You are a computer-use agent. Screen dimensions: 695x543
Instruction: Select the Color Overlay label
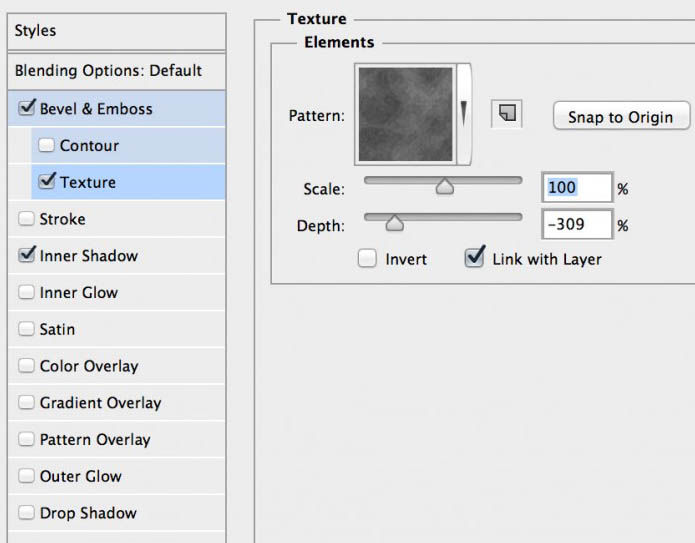89,367
